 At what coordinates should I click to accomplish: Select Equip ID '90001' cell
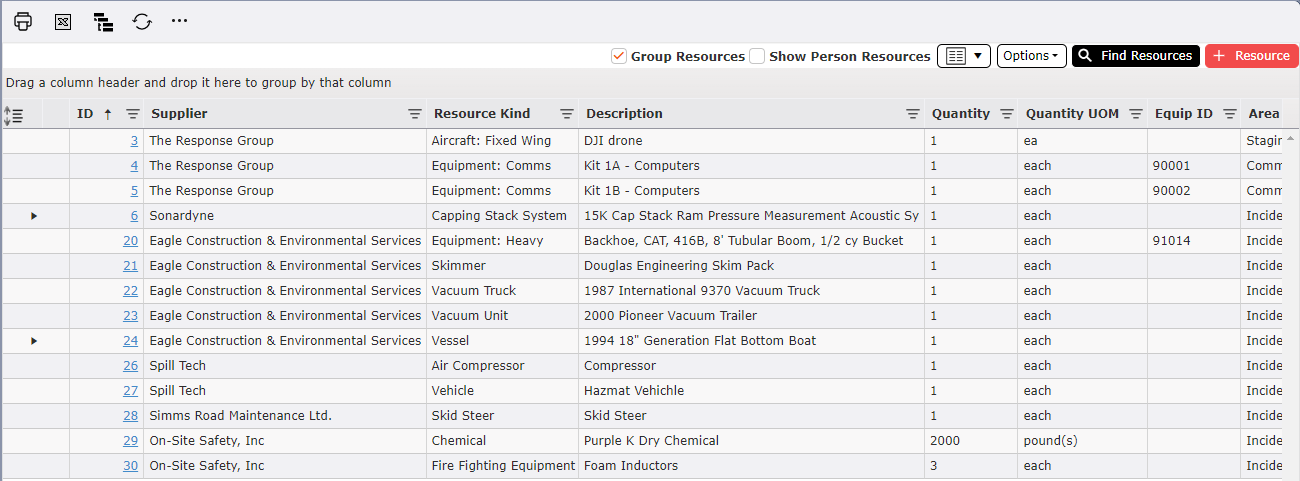point(1194,166)
